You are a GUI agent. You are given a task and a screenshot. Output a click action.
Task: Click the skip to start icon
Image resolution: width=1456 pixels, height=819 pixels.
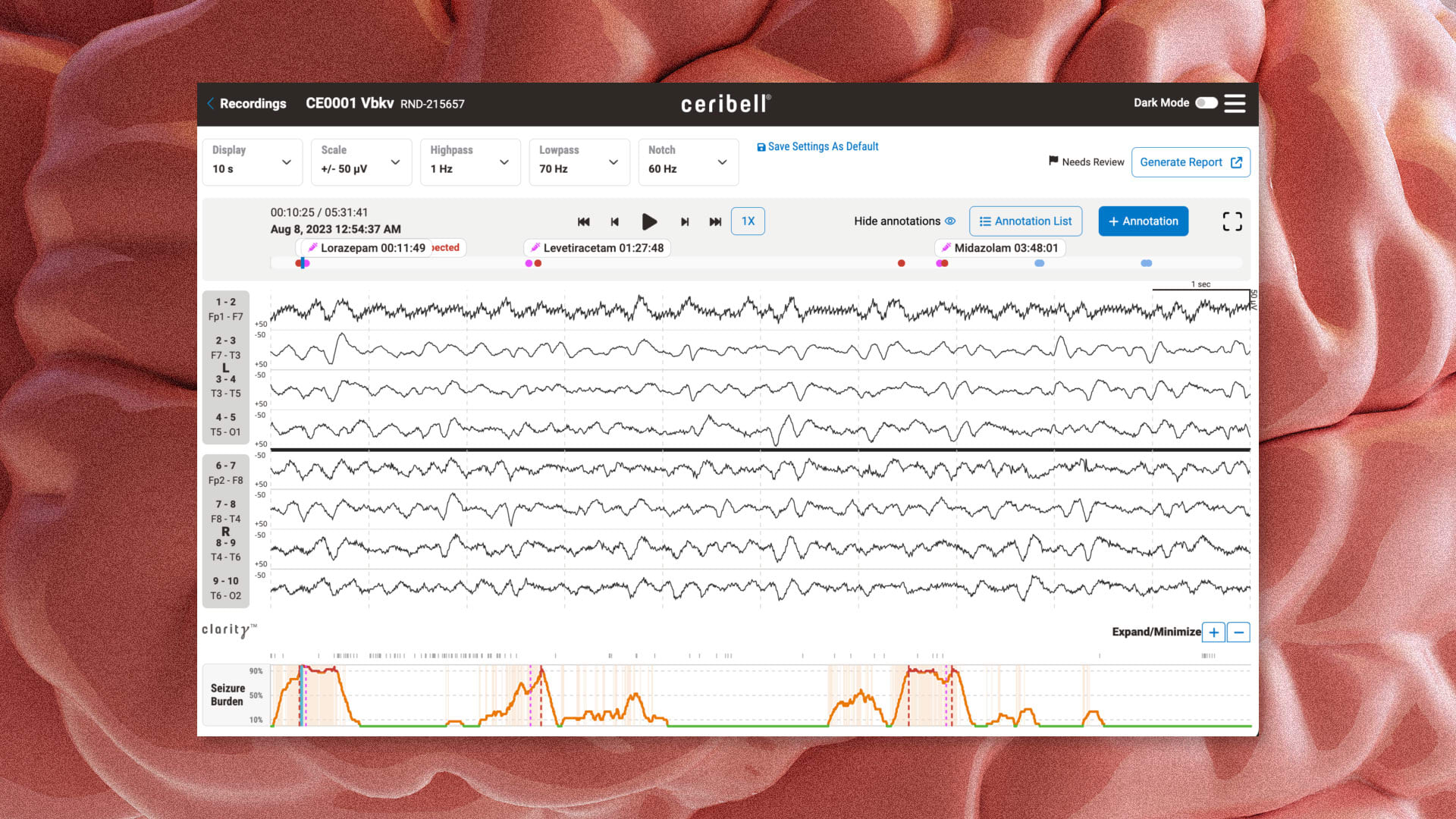click(582, 221)
